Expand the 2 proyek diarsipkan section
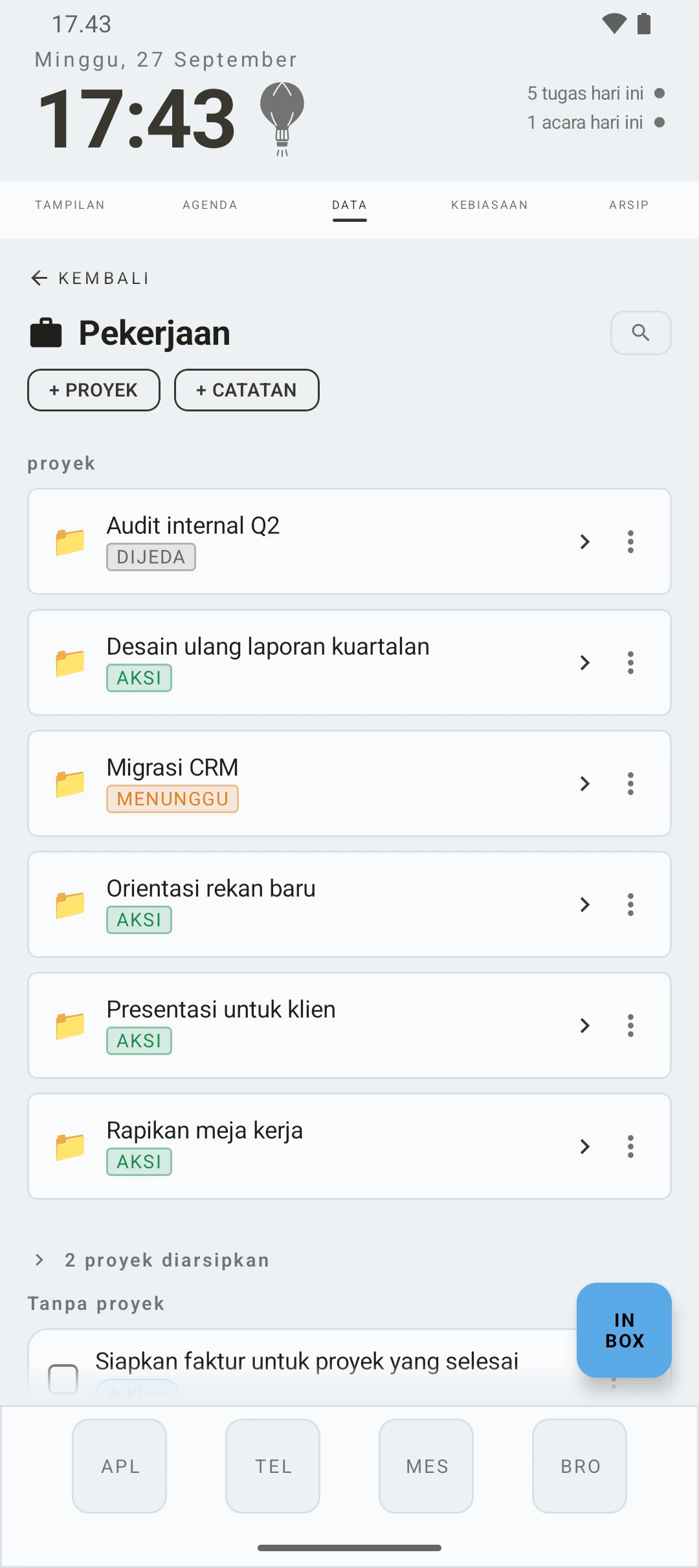The image size is (699, 1568). [x=153, y=1259]
